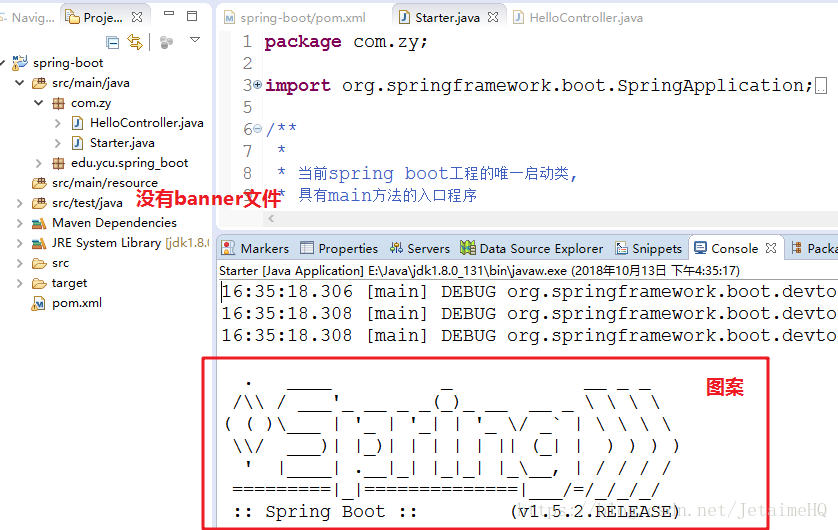Click target folder icon
838x530 pixels.
(38, 283)
